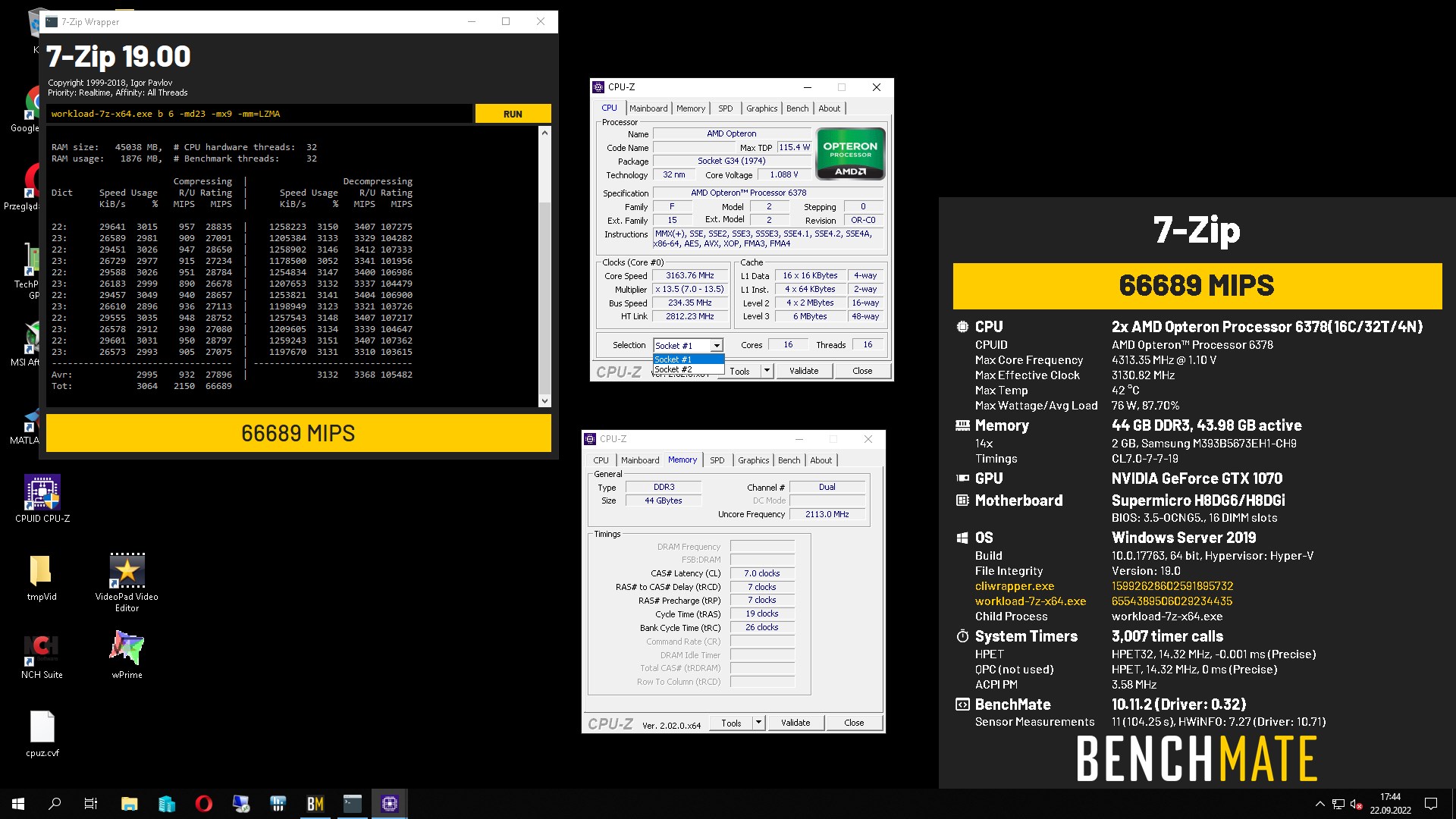Open the NCH Suite desktop shortcut

pyautogui.click(x=42, y=655)
